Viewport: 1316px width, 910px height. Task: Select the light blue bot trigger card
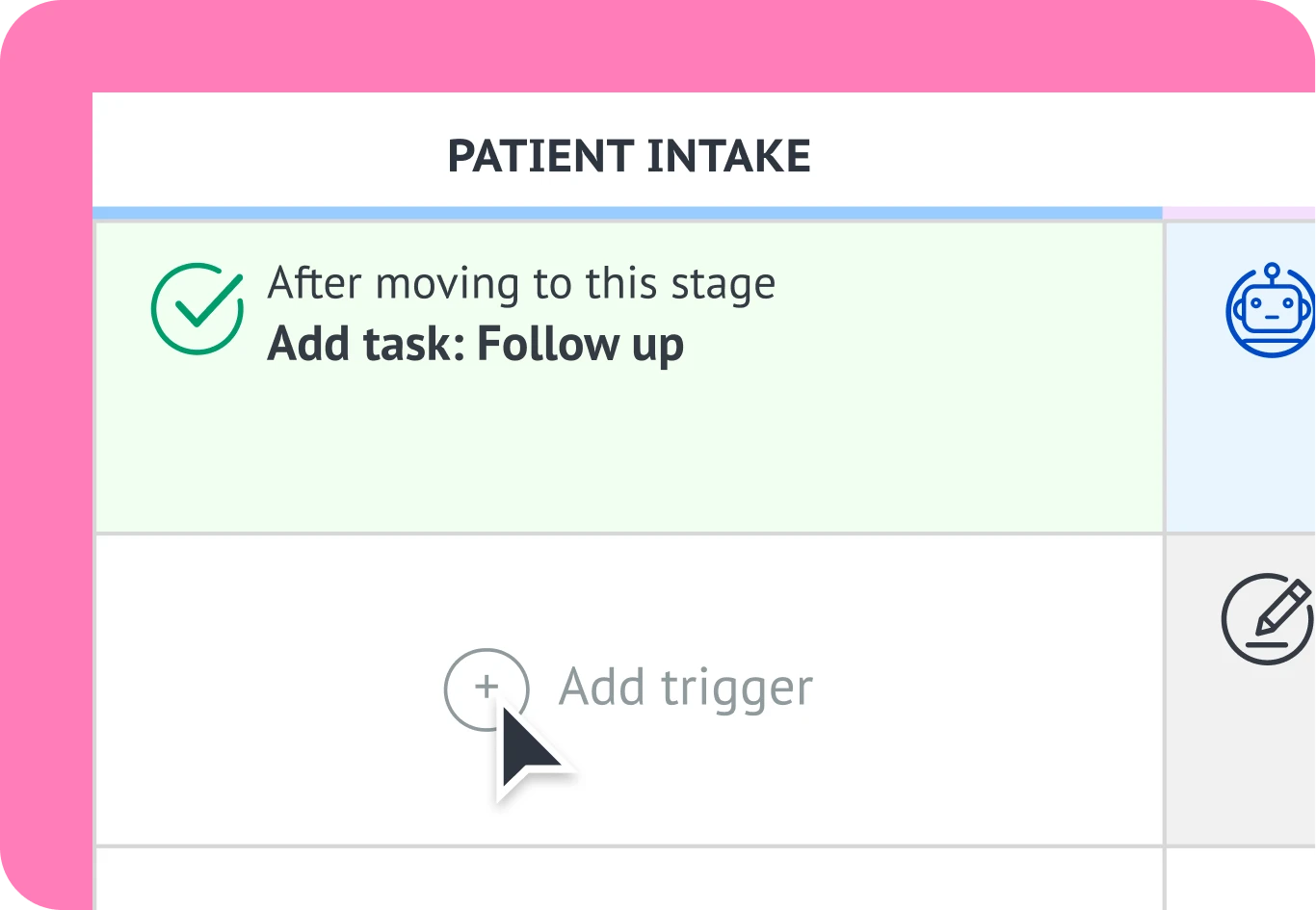[1243, 443]
